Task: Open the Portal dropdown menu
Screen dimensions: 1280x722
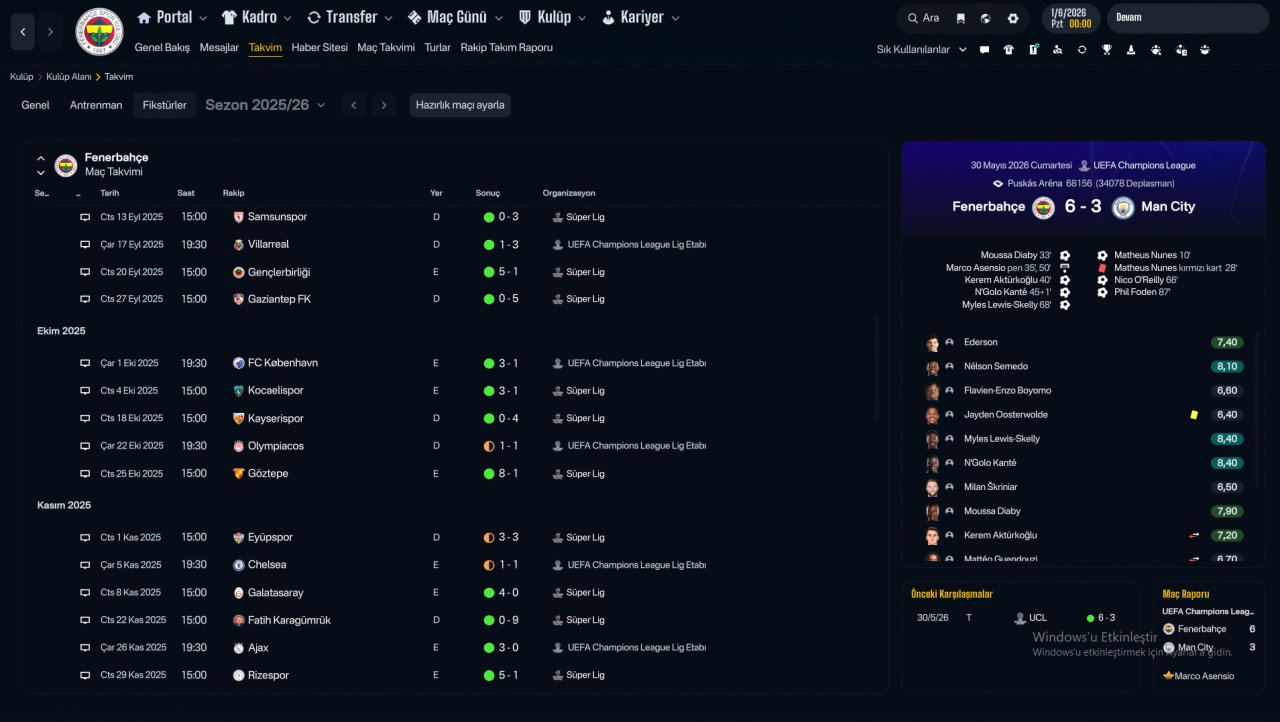Action: pyautogui.click(x=172, y=17)
